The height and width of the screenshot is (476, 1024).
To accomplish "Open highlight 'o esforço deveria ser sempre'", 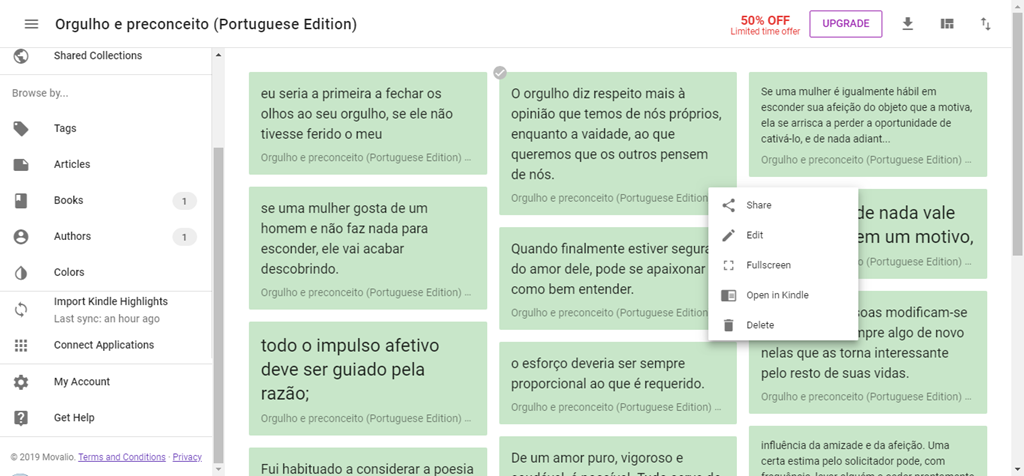I will click(x=618, y=383).
